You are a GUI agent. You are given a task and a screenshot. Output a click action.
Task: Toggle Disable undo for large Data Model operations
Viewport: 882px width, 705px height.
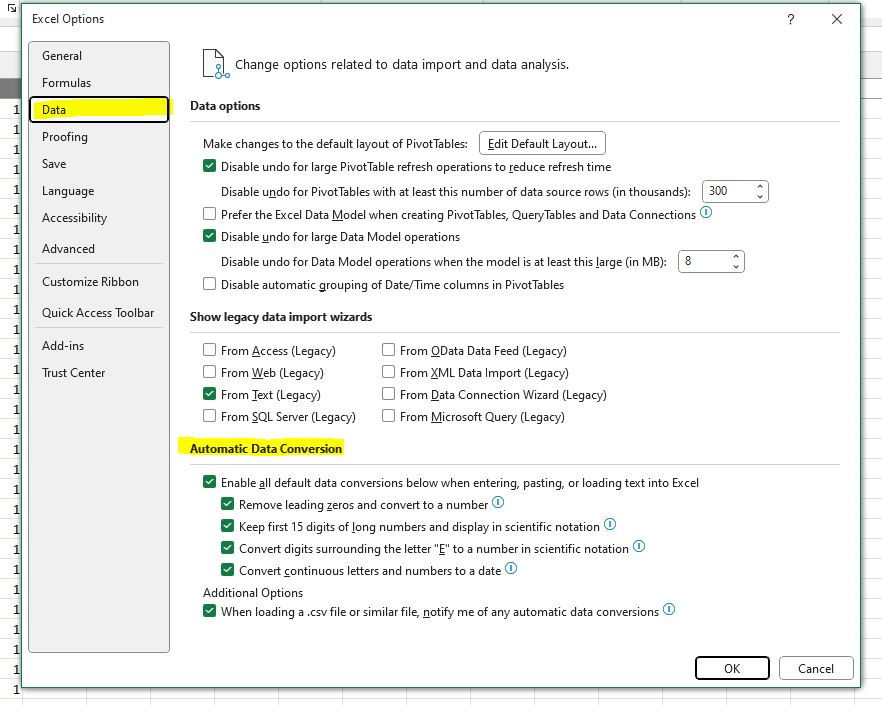(x=209, y=236)
